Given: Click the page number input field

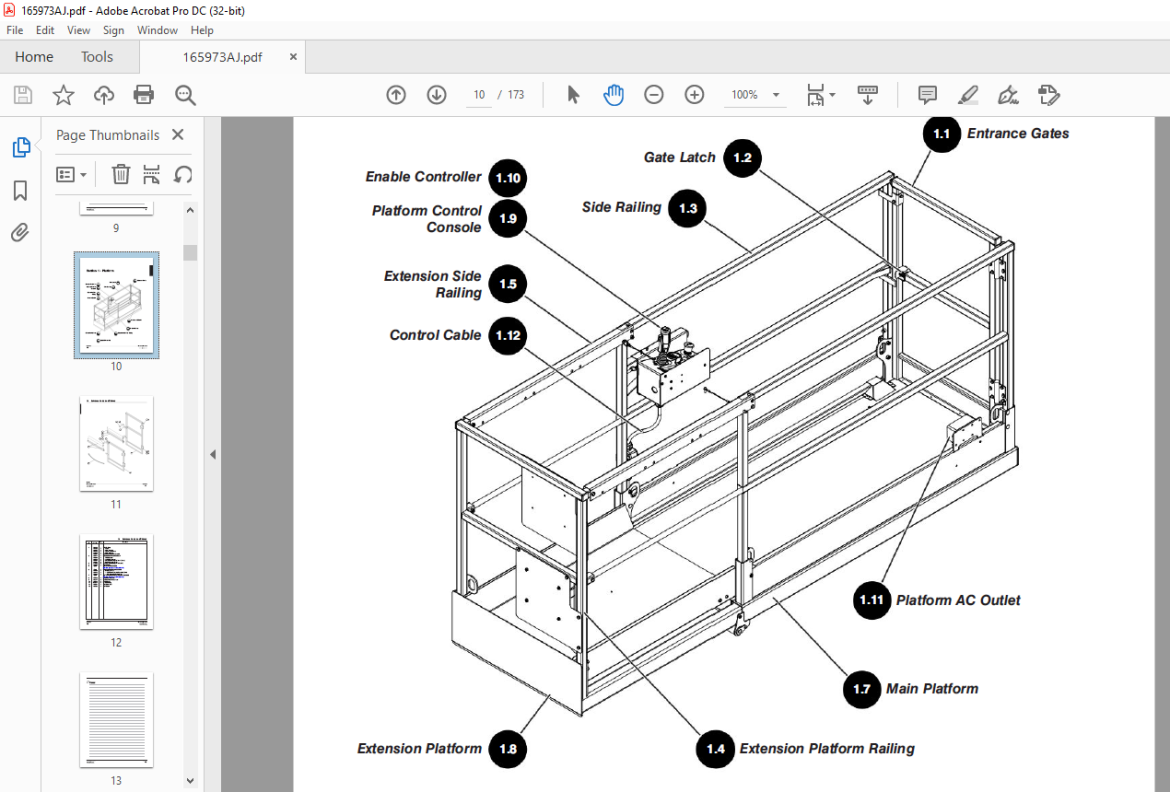Looking at the screenshot, I should (x=479, y=95).
